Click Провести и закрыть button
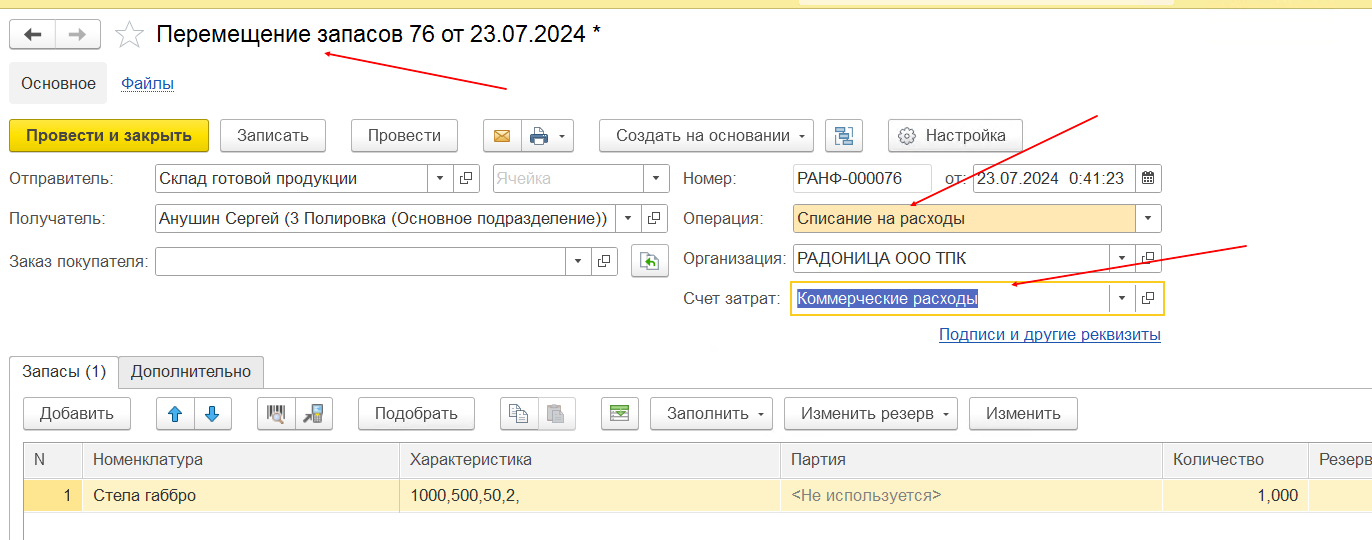Screen dimensions: 1372x540 coord(109,136)
